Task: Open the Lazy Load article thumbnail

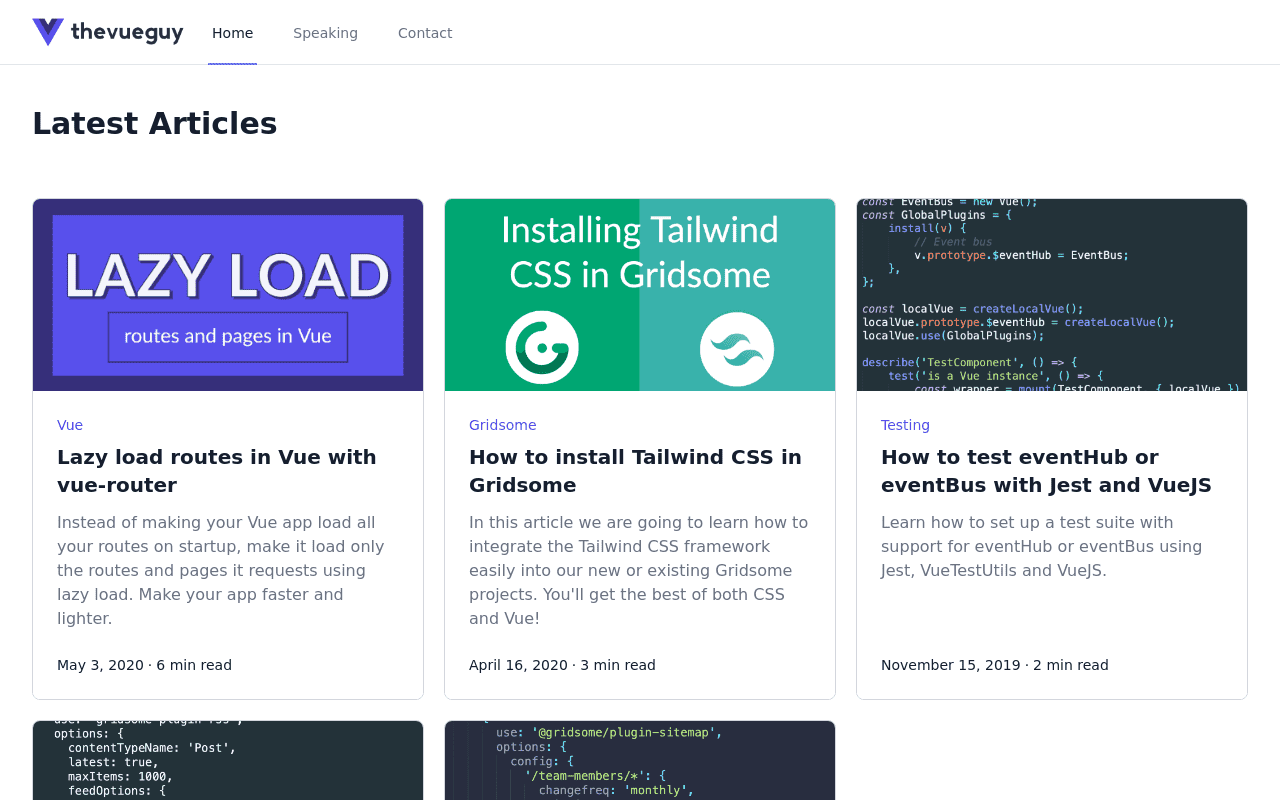Action: pyautogui.click(x=228, y=295)
